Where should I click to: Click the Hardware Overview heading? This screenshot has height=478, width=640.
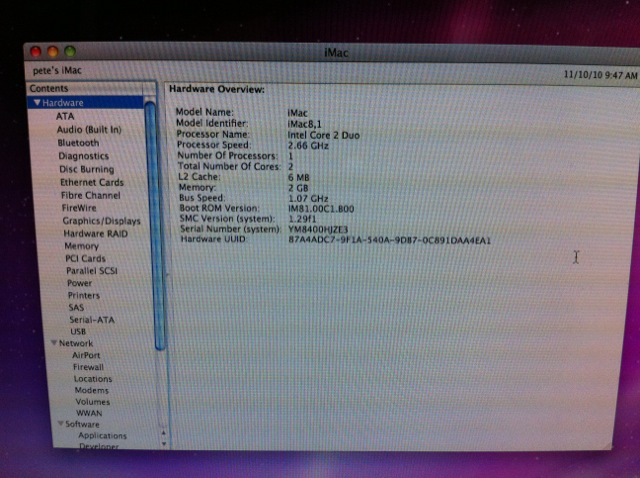[x=217, y=89]
